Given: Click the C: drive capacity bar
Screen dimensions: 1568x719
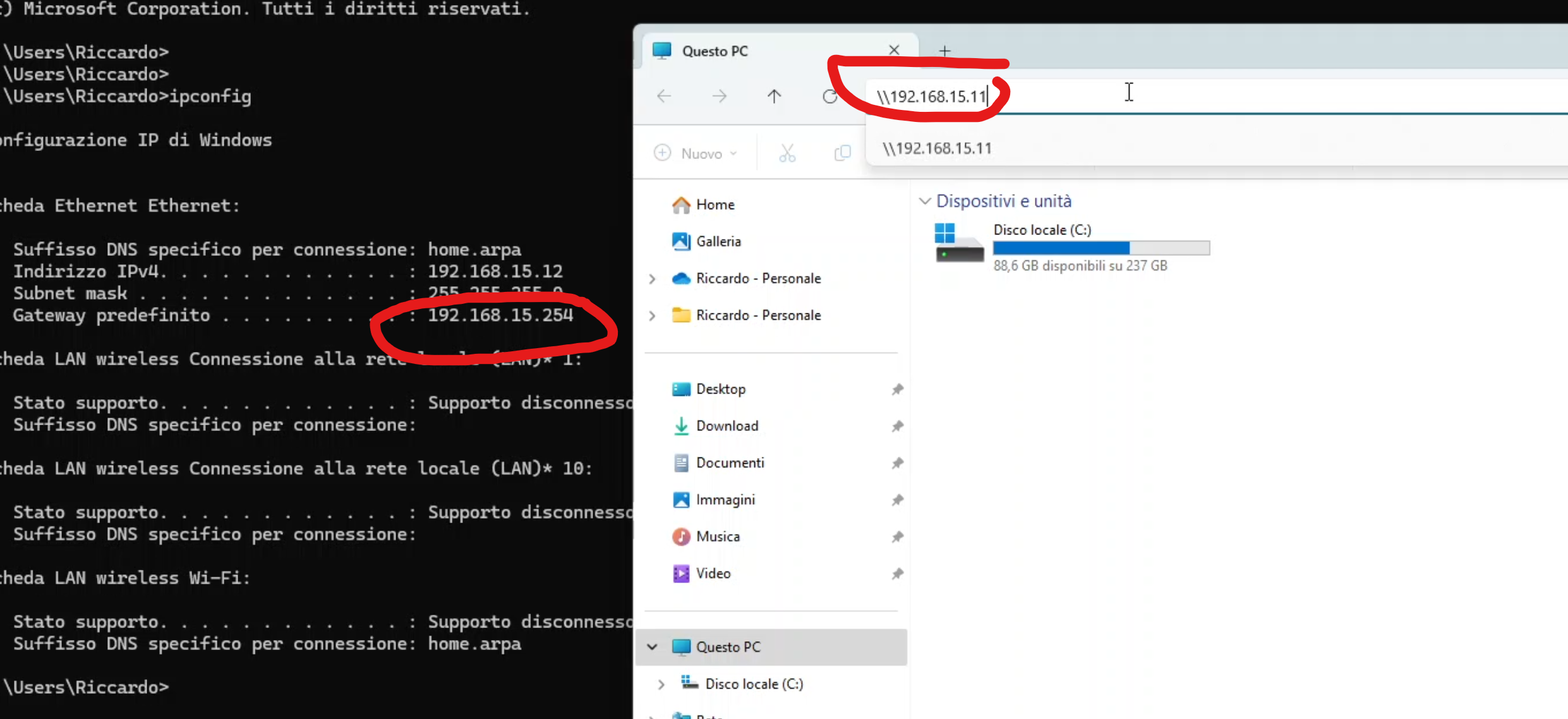Looking at the screenshot, I should [x=1101, y=248].
